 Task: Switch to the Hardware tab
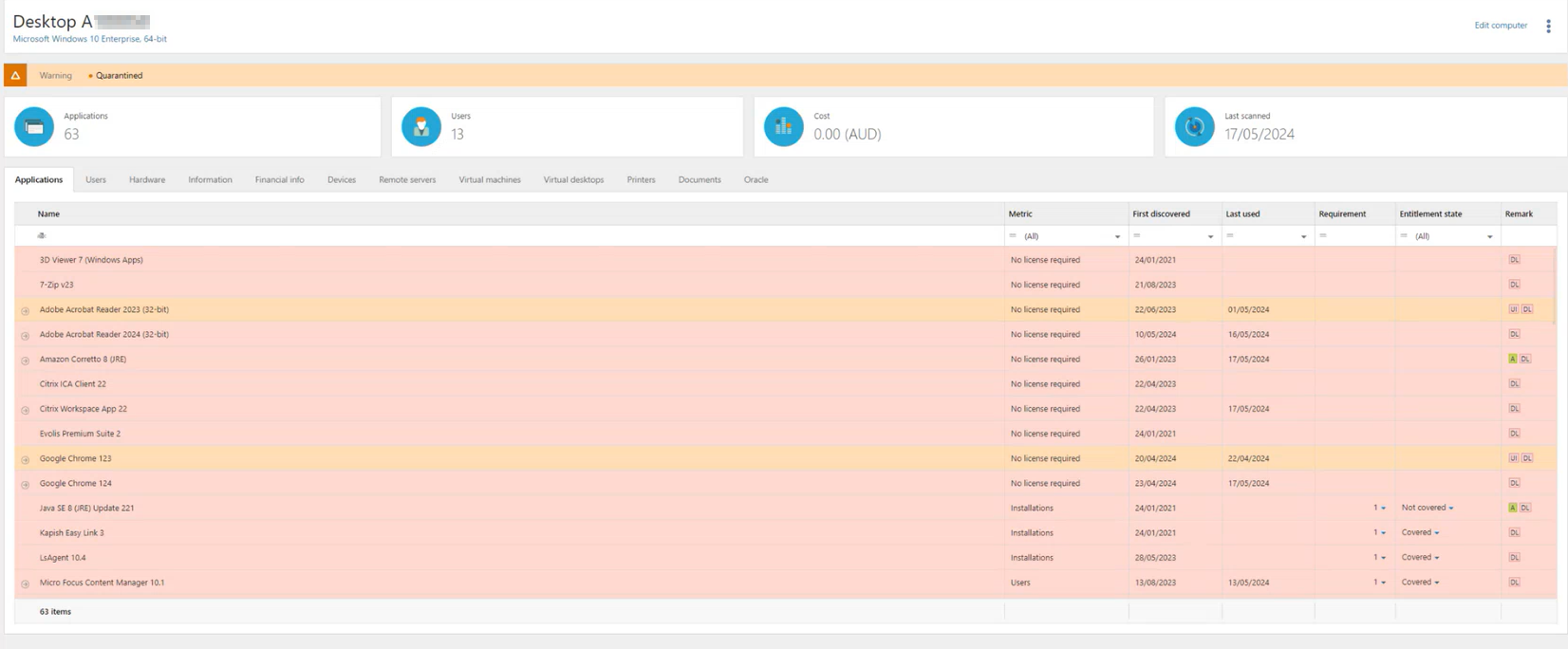(147, 179)
